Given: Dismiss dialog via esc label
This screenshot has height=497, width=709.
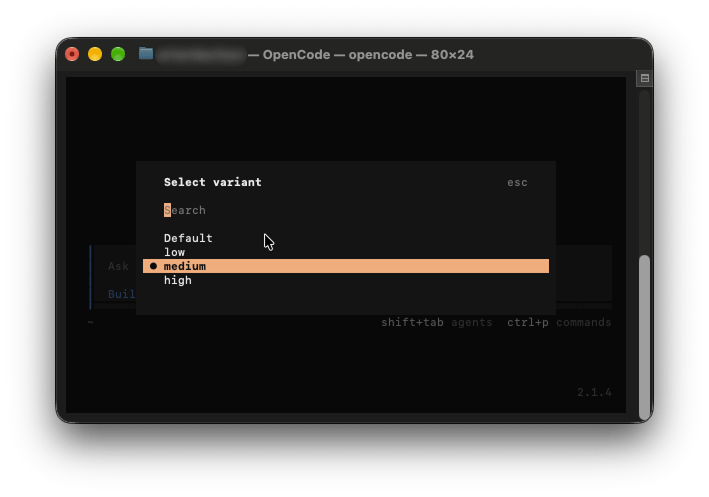Looking at the screenshot, I should coord(517,183).
